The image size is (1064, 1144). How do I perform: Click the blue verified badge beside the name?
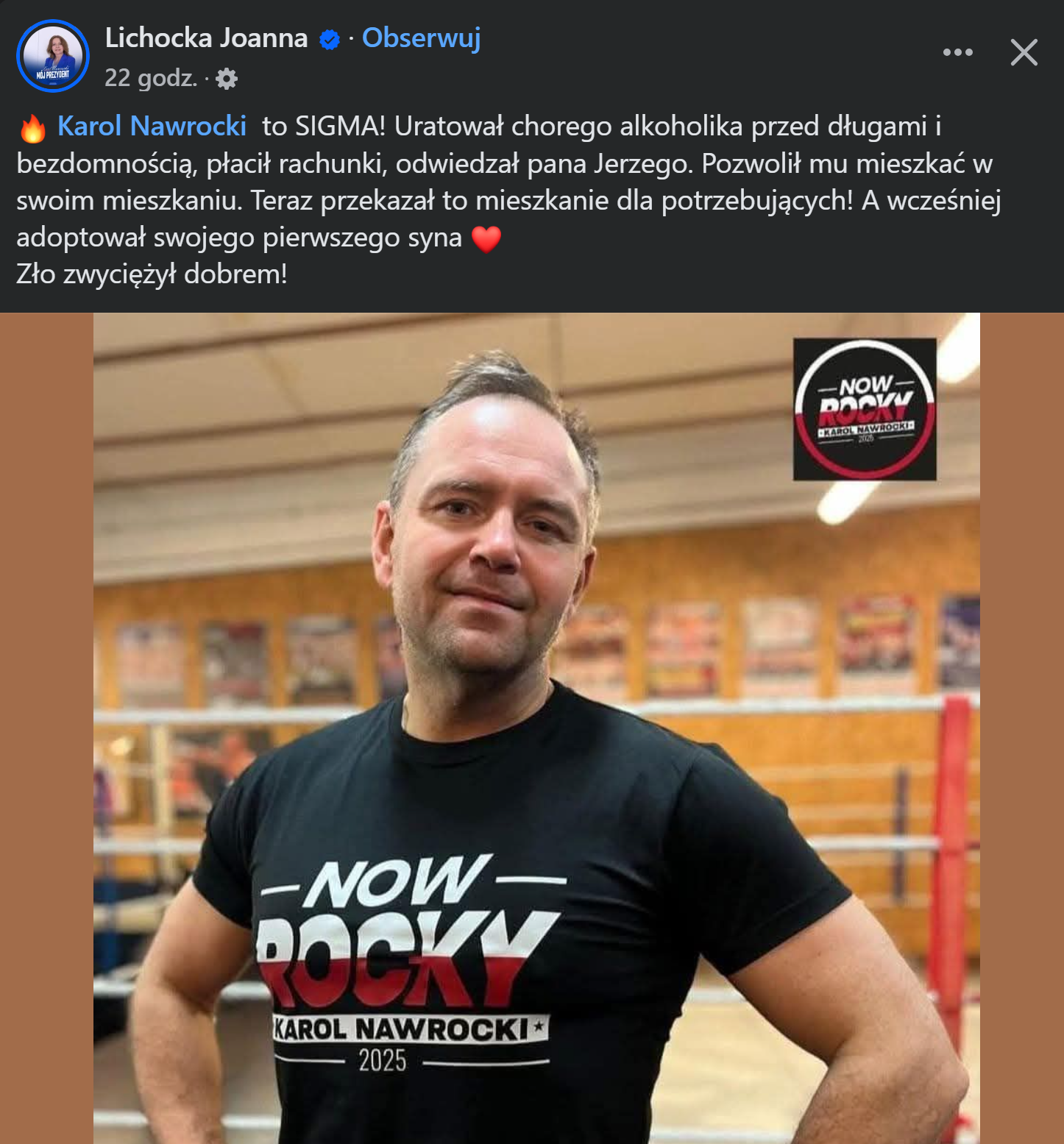click(x=330, y=40)
